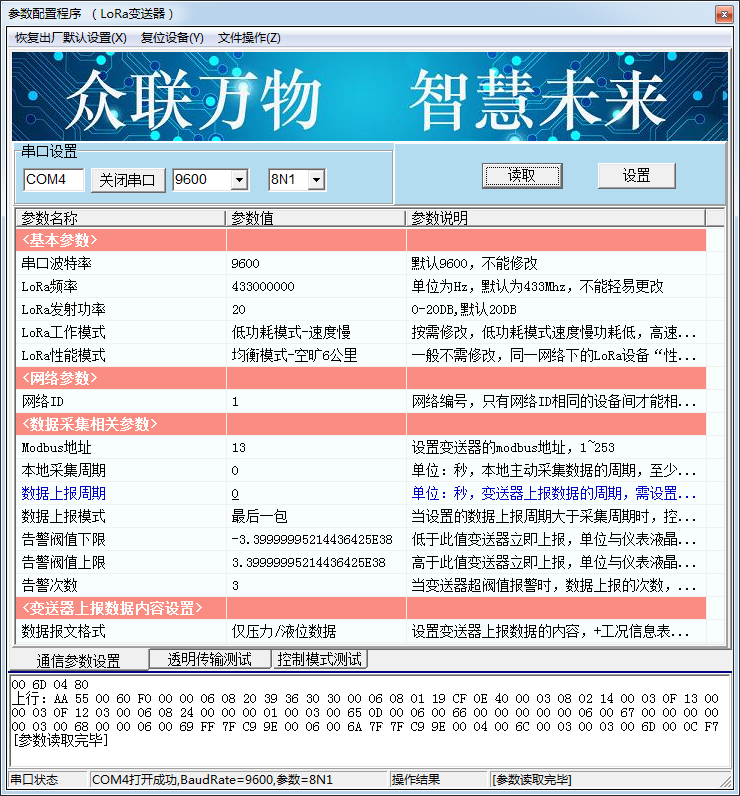
Task: Click the 上行 hex data log line
Action: [365, 713]
